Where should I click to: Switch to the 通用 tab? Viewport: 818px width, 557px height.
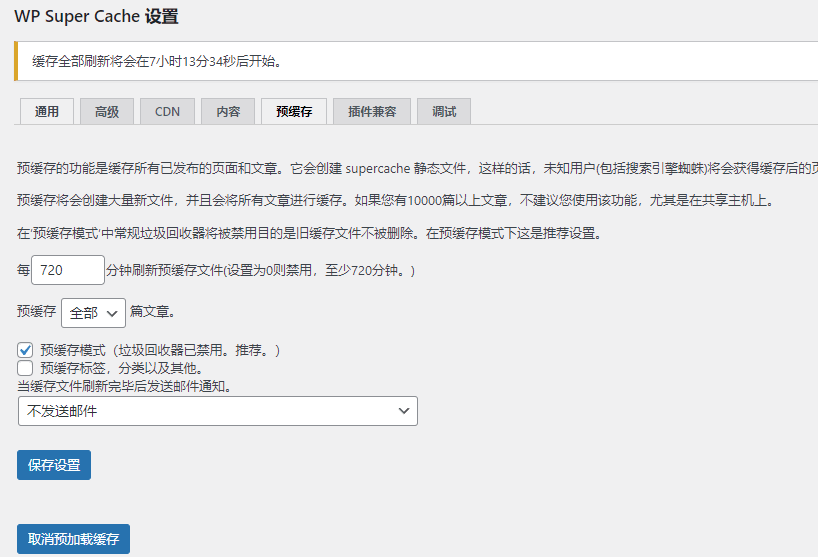pyautogui.click(x=46, y=111)
